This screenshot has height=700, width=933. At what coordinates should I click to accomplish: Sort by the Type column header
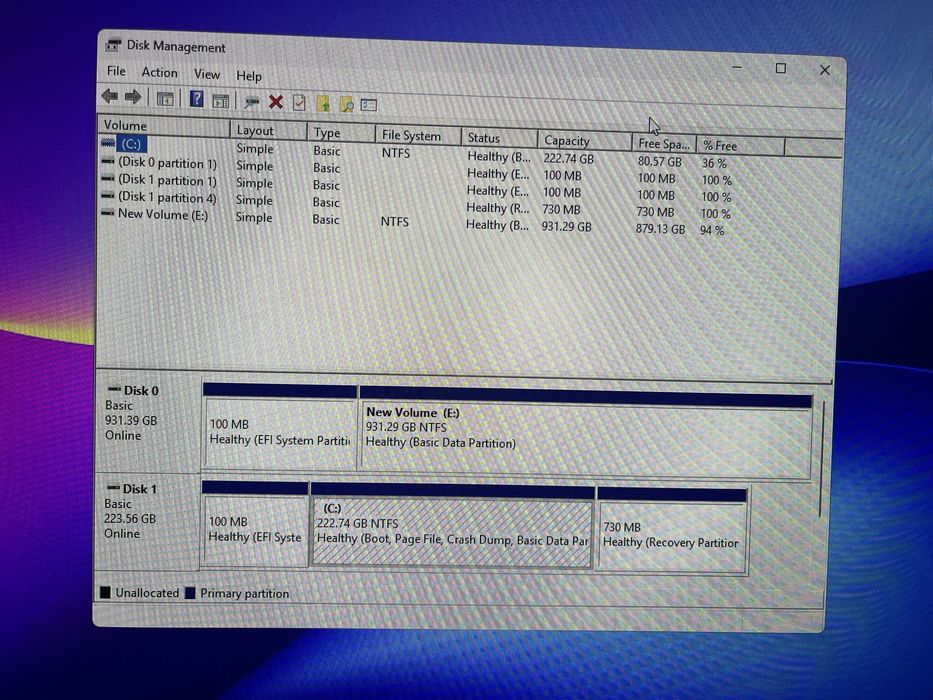[341, 133]
